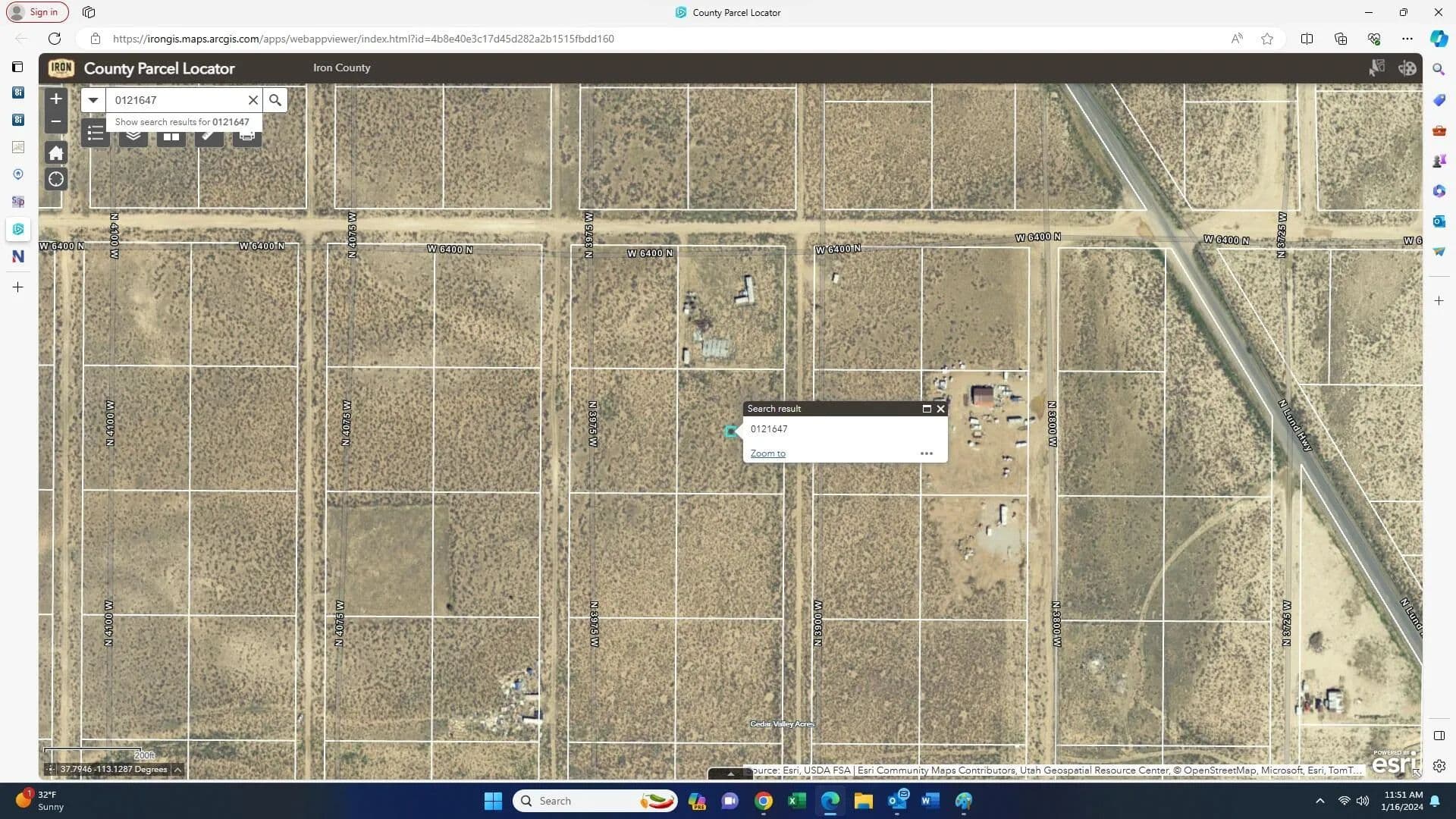Select 'Show search results for 0121647' suggestion
Viewport: 1456px width, 819px height.
(x=182, y=122)
